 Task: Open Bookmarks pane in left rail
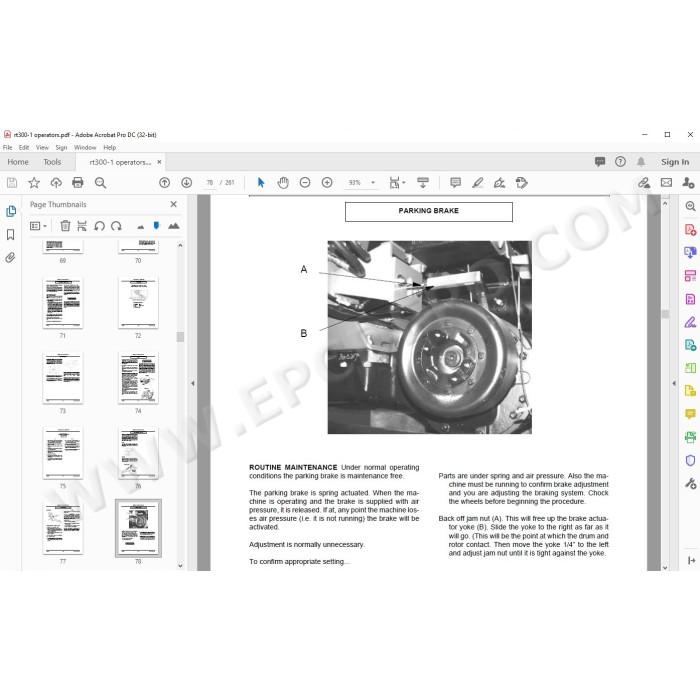click(11, 234)
